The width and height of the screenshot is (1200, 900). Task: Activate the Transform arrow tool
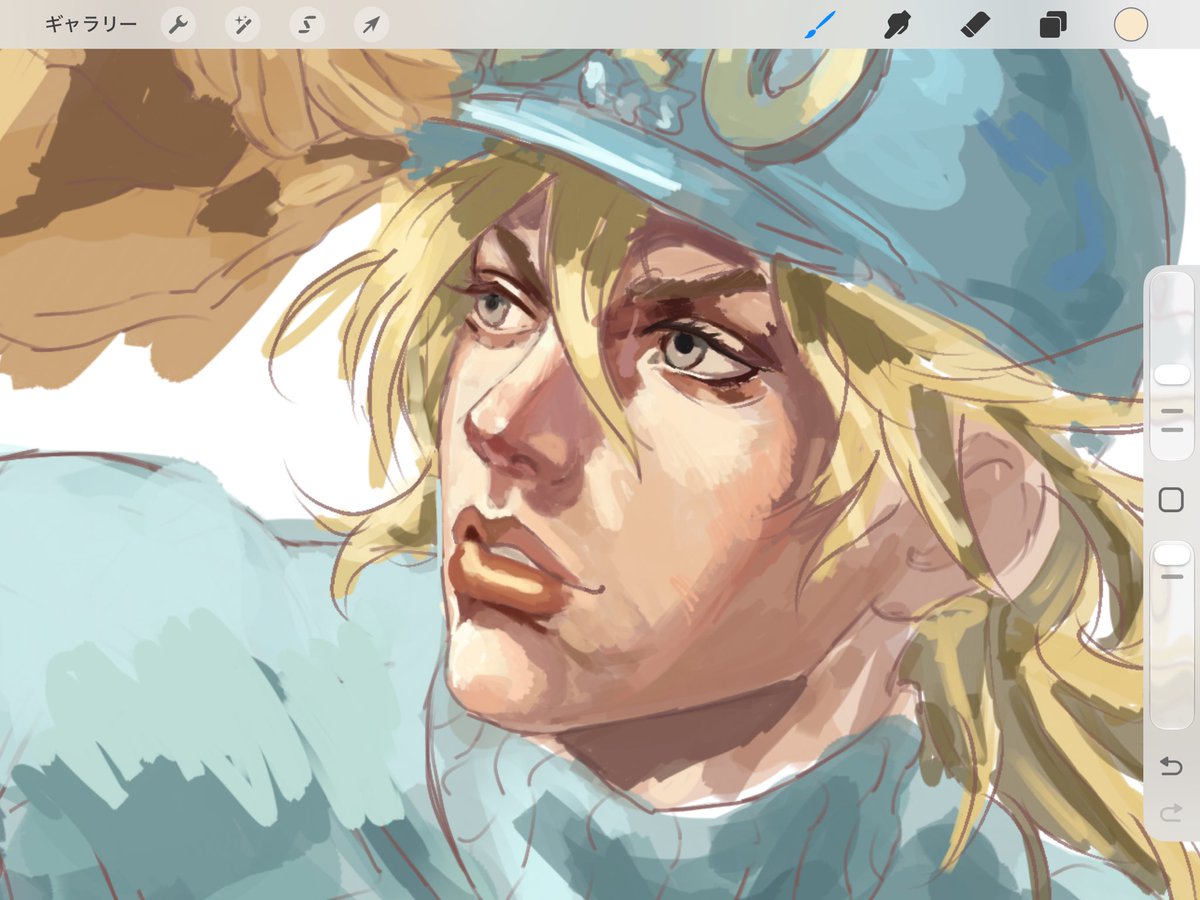tap(372, 25)
